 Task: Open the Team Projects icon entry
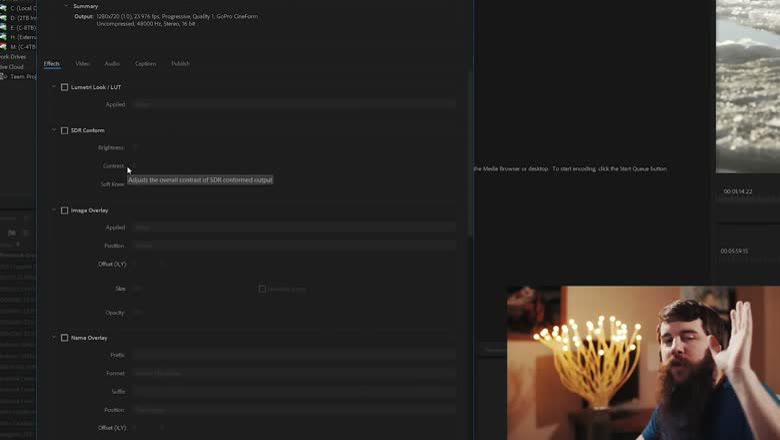3,77
